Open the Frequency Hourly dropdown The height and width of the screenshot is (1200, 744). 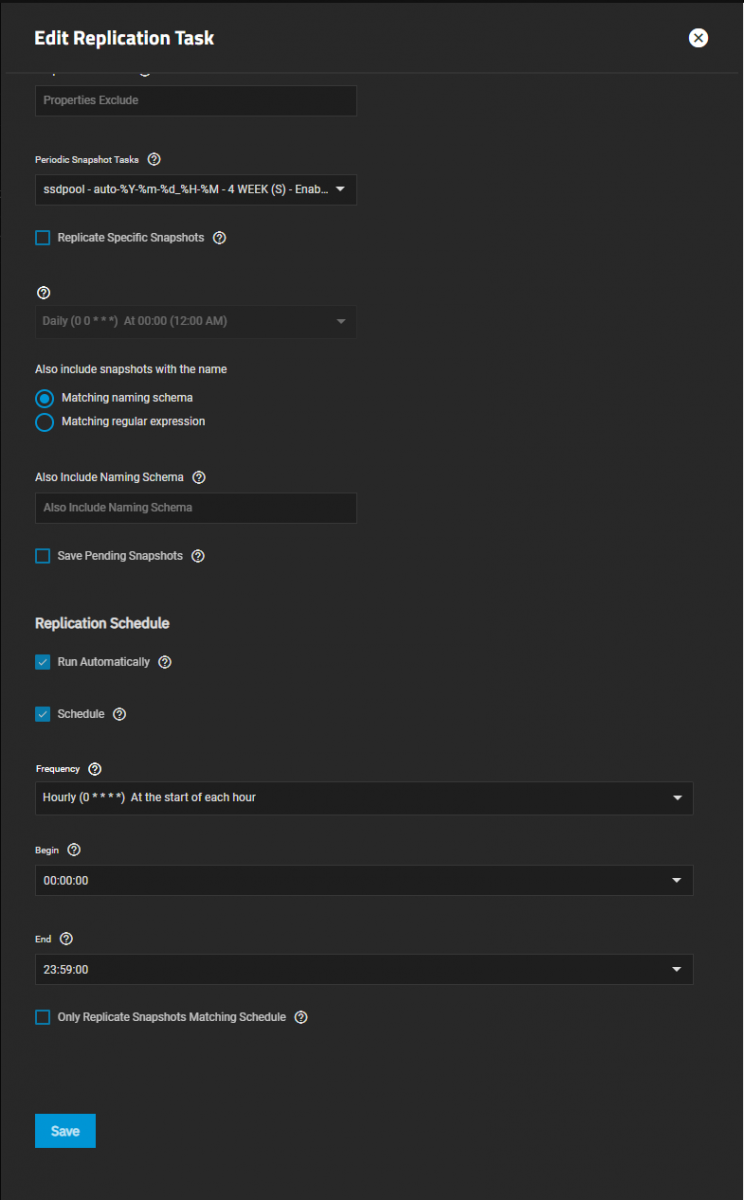pyautogui.click(x=364, y=798)
